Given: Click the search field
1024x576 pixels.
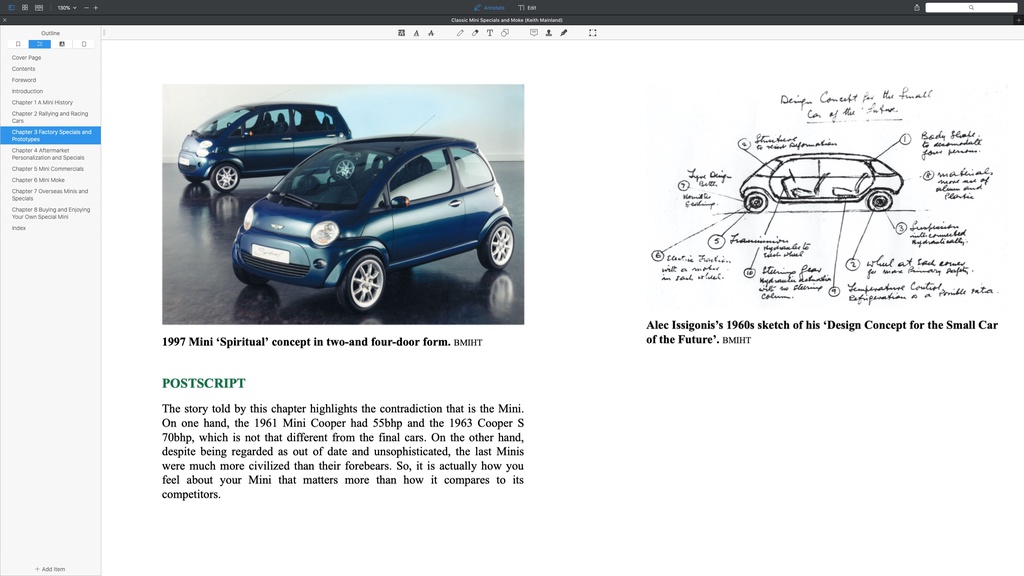Looking at the screenshot, I should point(970,7).
